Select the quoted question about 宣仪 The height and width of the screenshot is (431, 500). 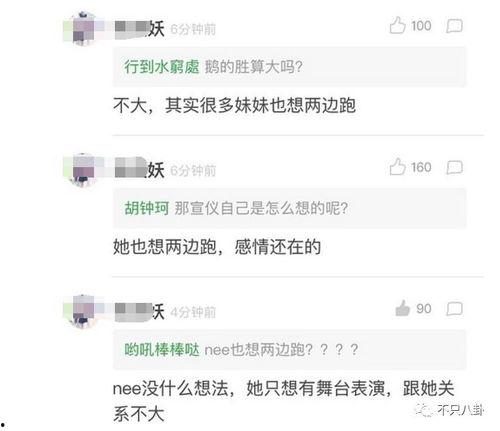pos(261,208)
